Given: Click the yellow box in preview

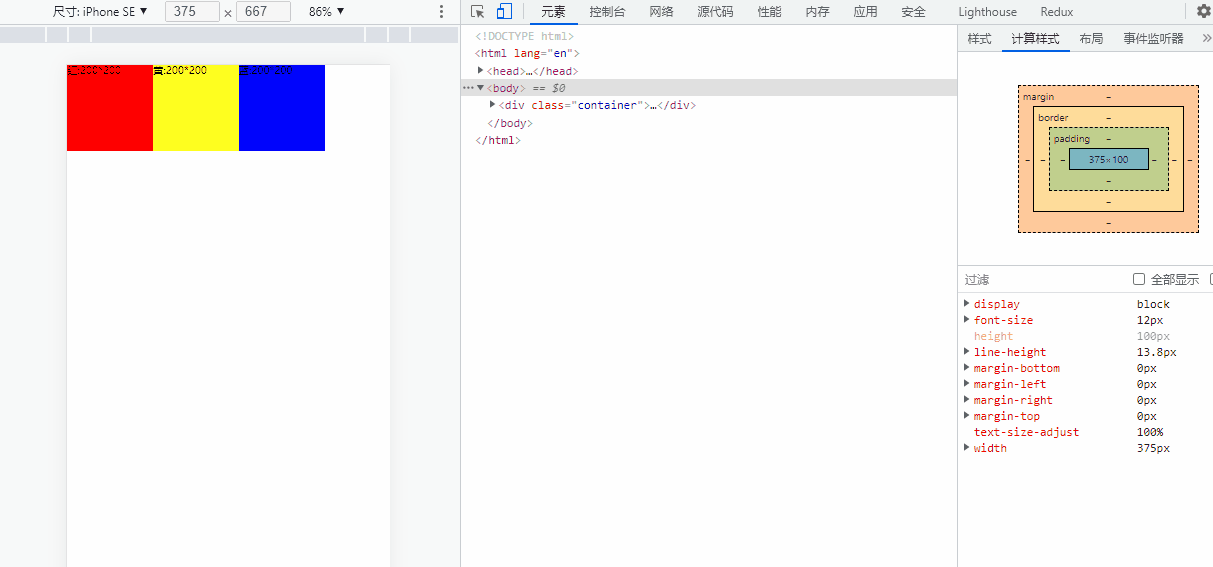Looking at the screenshot, I should [196, 108].
